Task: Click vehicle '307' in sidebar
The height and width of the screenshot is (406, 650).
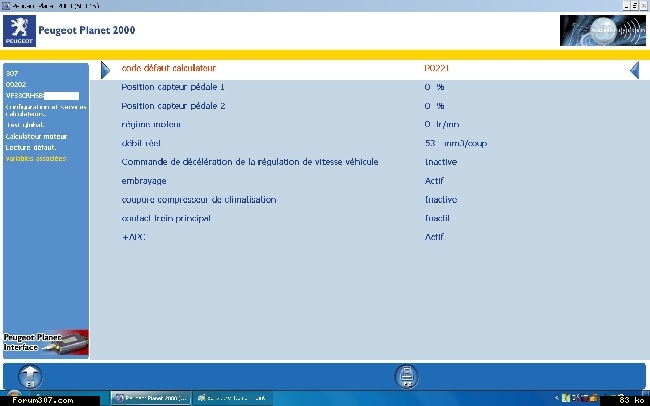Action: tap(12, 73)
